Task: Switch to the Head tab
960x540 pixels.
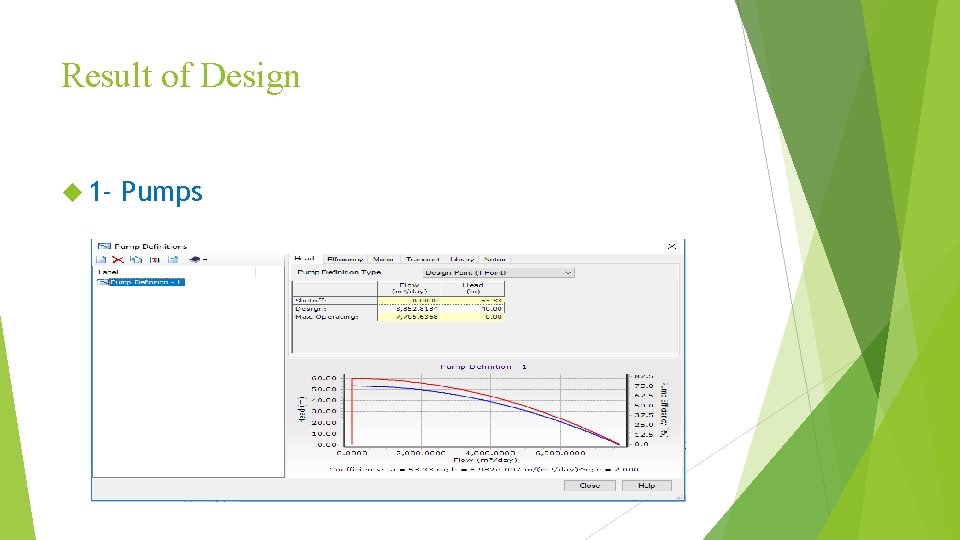Action: pyautogui.click(x=304, y=259)
